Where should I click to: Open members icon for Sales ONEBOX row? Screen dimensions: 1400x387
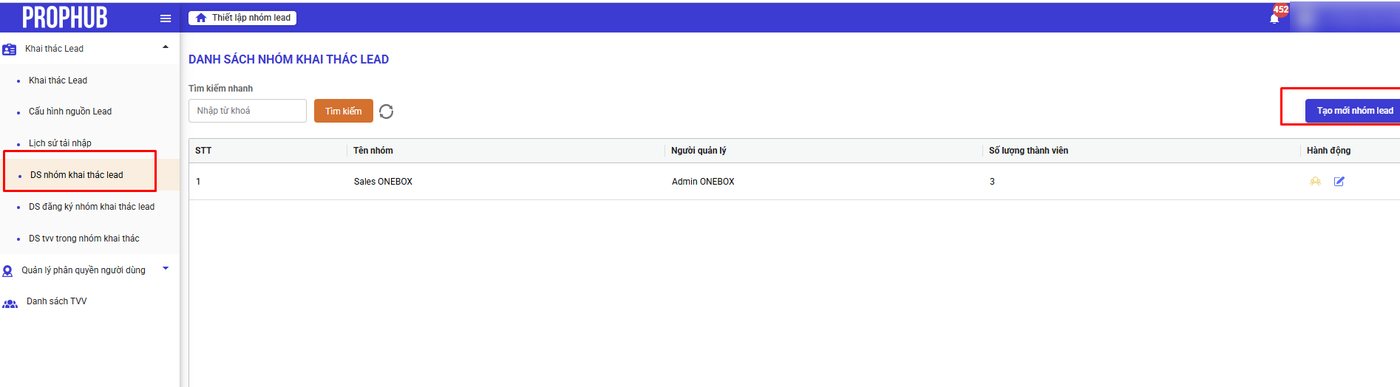pos(1315,181)
